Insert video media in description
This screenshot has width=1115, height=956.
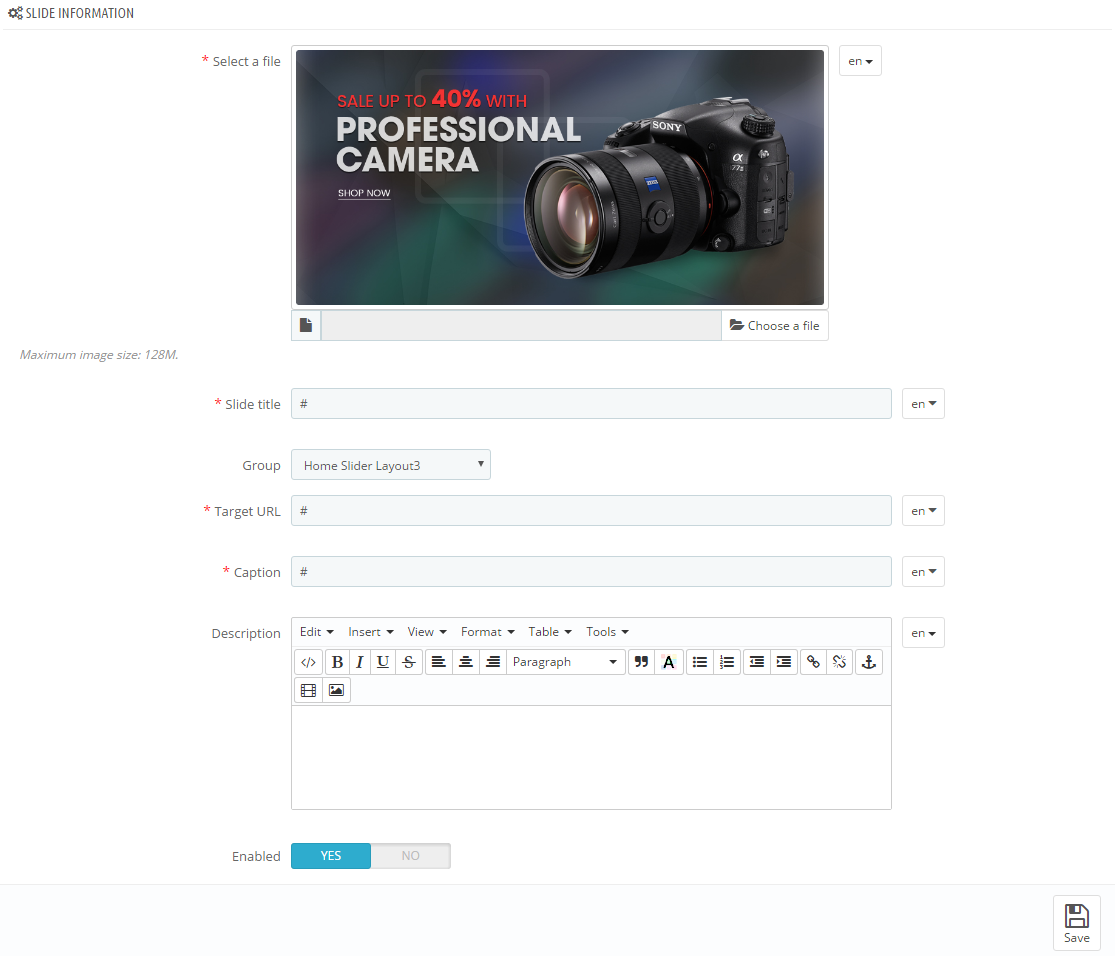(309, 690)
